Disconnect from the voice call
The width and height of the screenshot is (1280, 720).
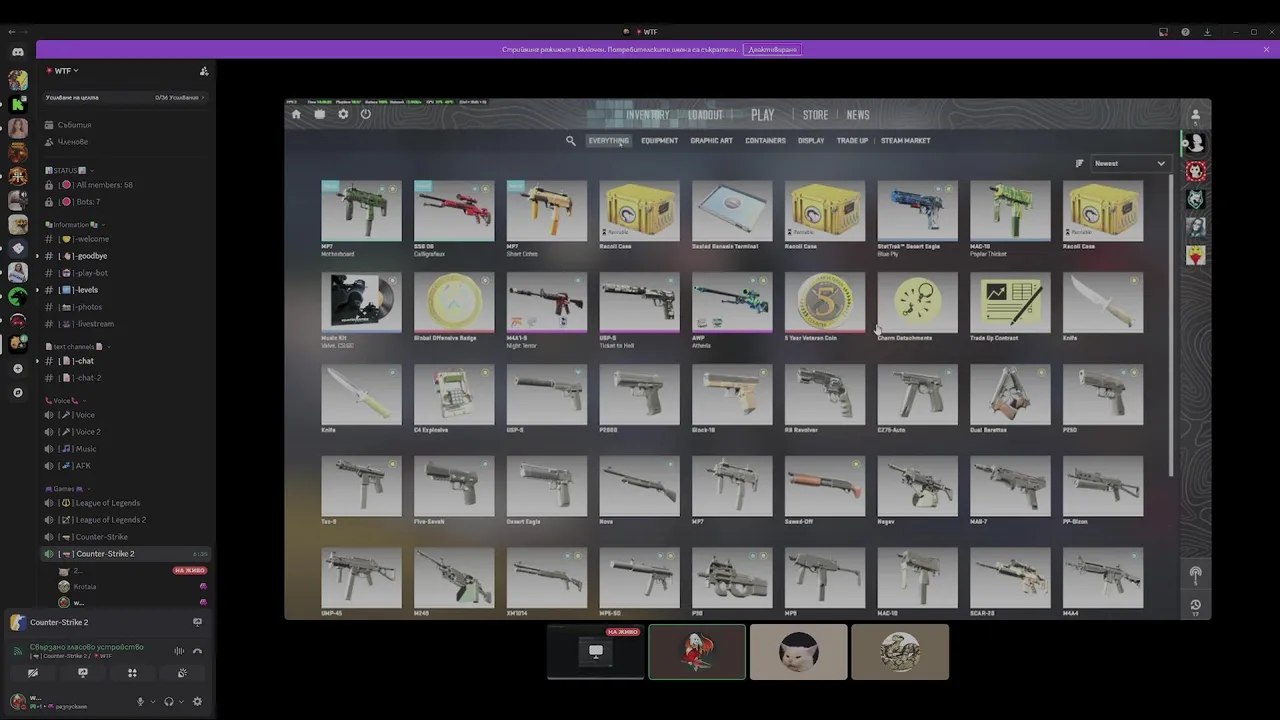[x=197, y=651]
